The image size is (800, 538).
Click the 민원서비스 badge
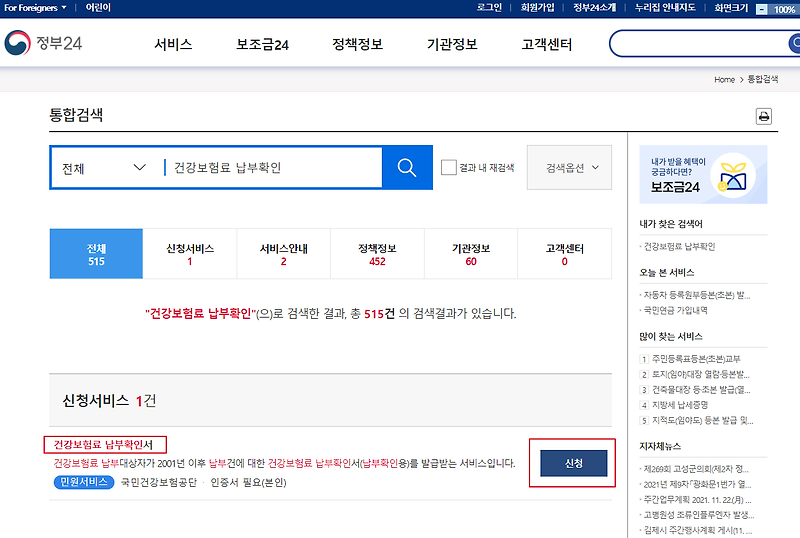point(84,482)
